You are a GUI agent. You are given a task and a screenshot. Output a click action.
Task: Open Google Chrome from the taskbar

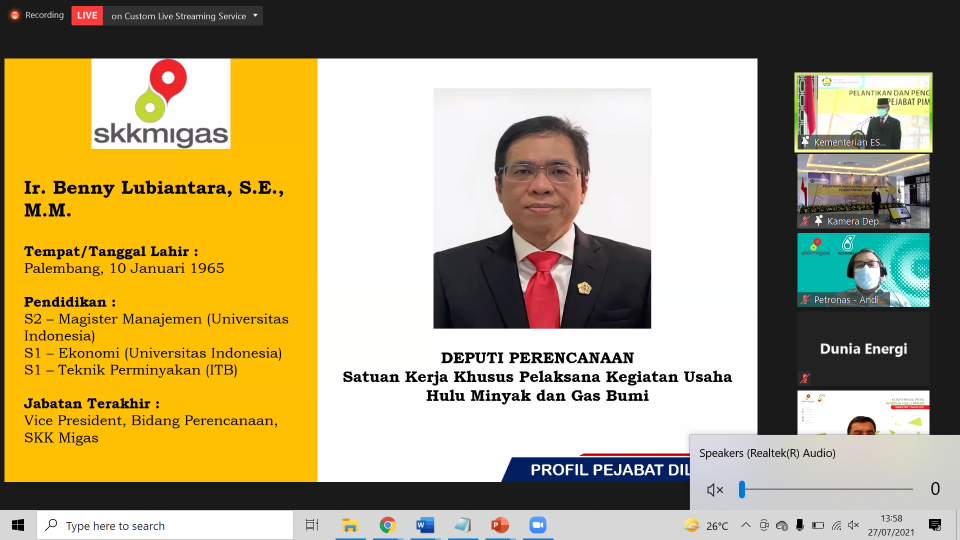pyautogui.click(x=388, y=525)
